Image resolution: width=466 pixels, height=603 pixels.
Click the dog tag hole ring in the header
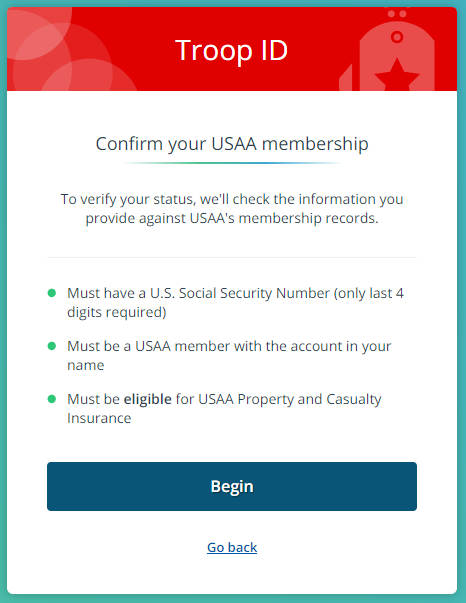coord(397,37)
